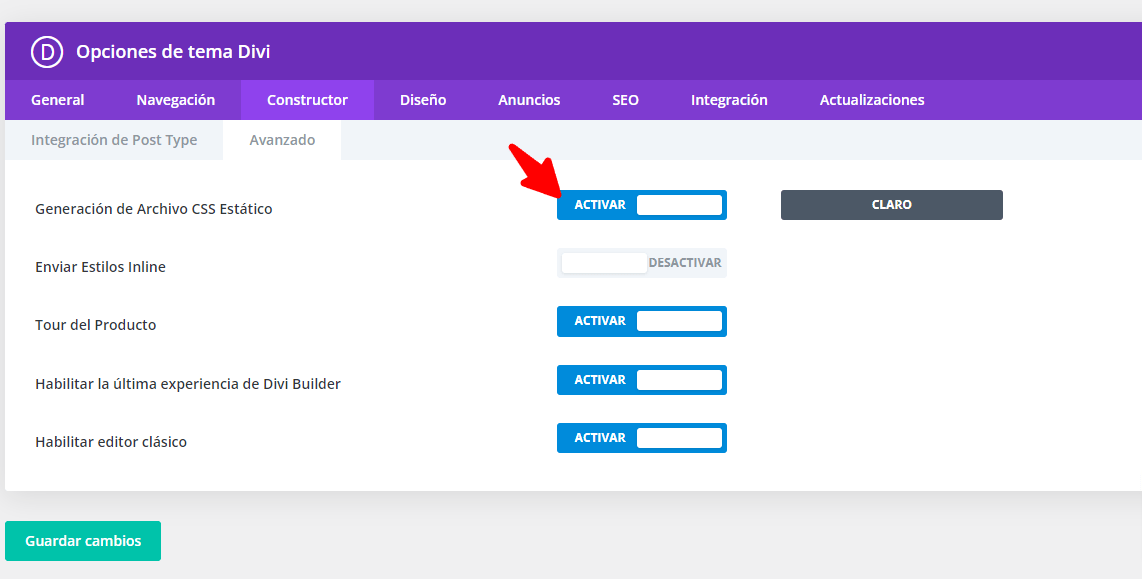Screen dimensions: 1142x579
Task: Click the CLARO button to clear CSS
Action: (891, 205)
